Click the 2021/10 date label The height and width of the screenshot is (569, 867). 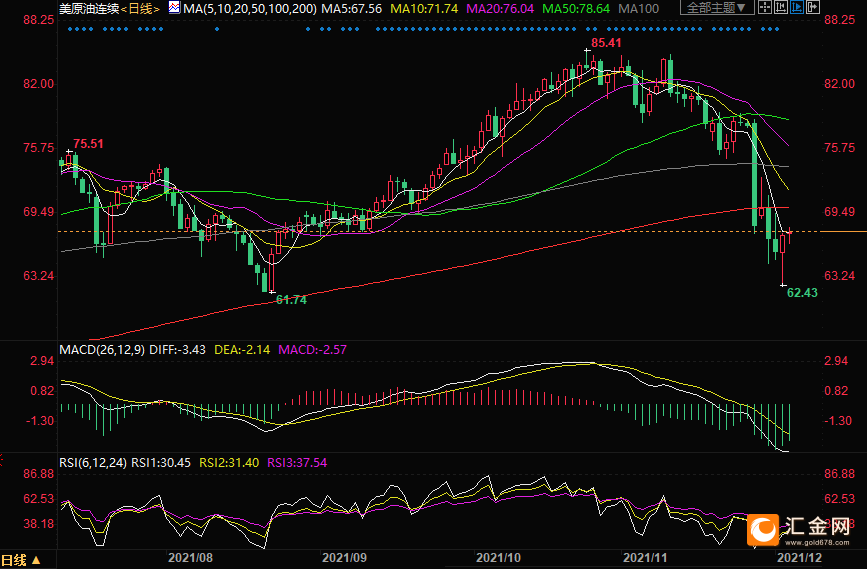coord(499,557)
